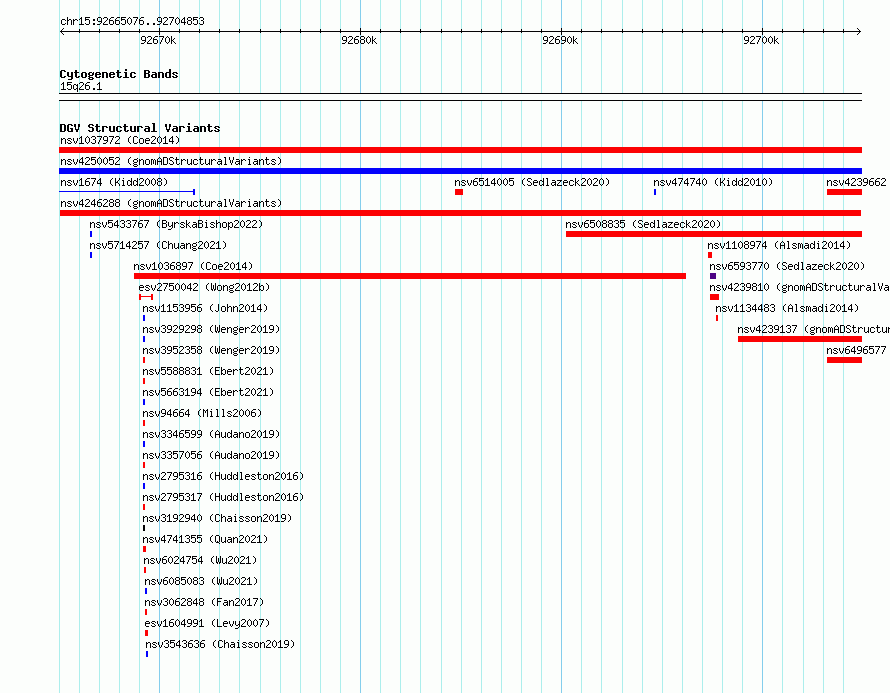Click the purple nsv6593770 square glyph

pos(713,276)
